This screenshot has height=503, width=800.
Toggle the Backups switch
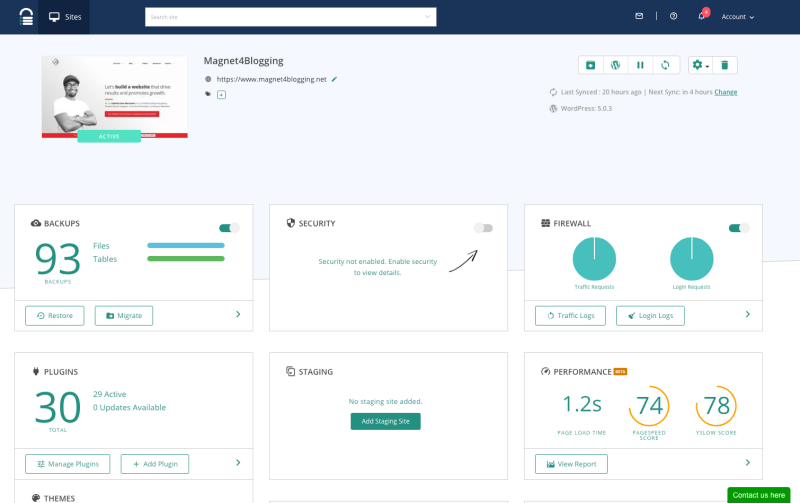pyautogui.click(x=229, y=228)
